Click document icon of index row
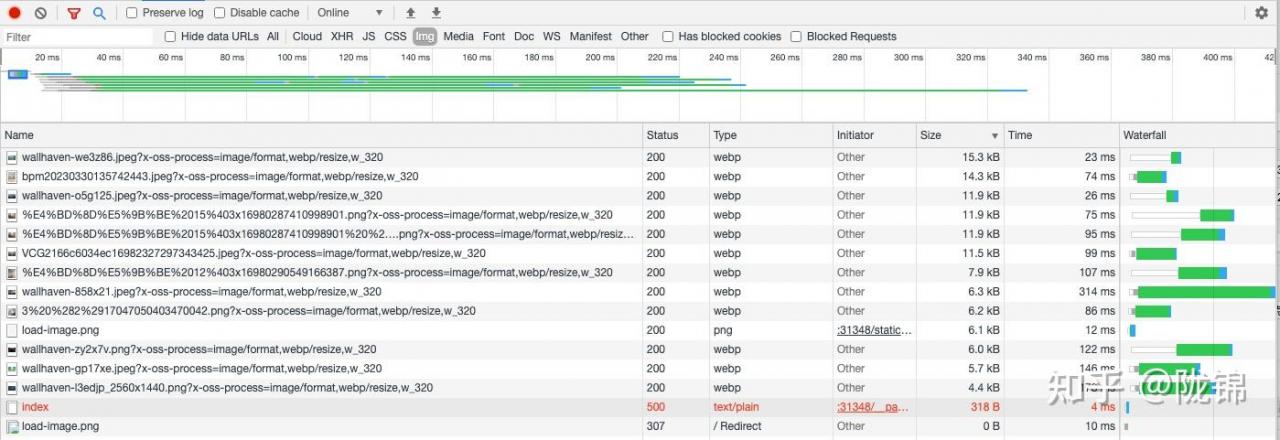The image size is (1280, 440). point(12,407)
